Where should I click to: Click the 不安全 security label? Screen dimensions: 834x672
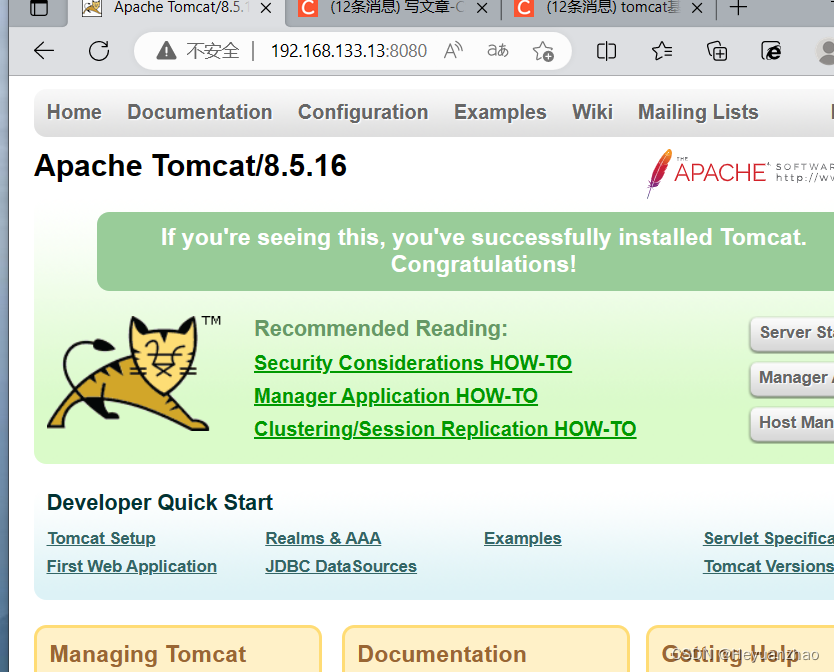tap(213, 51)
